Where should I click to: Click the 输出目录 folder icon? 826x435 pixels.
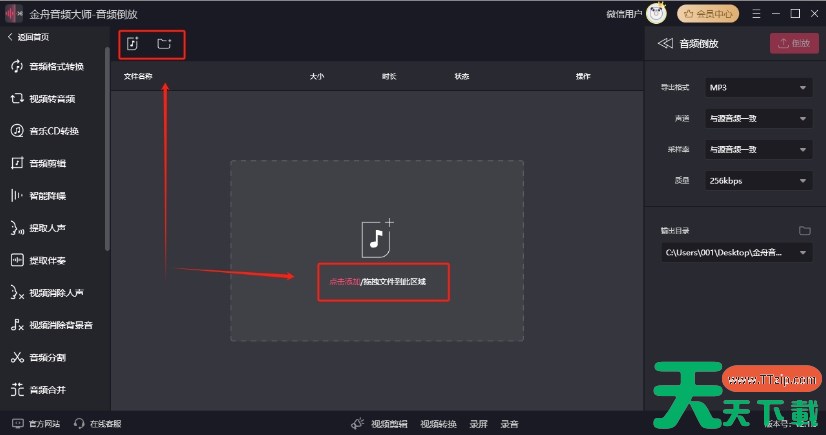[804, 231]
